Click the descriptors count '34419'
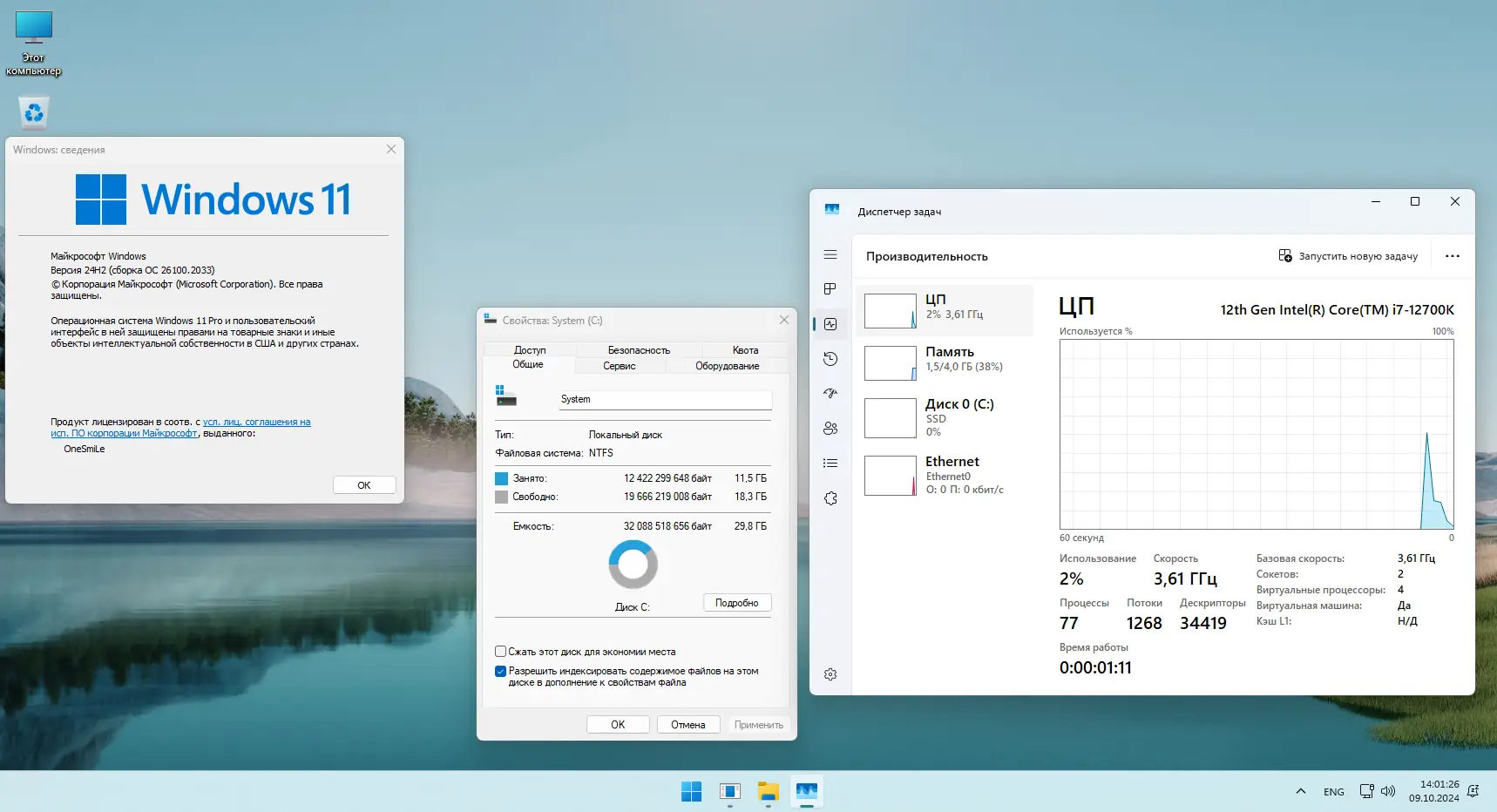Viewport: 1497px width, 812px height. pyautogui.click(x=1203, y=623)
